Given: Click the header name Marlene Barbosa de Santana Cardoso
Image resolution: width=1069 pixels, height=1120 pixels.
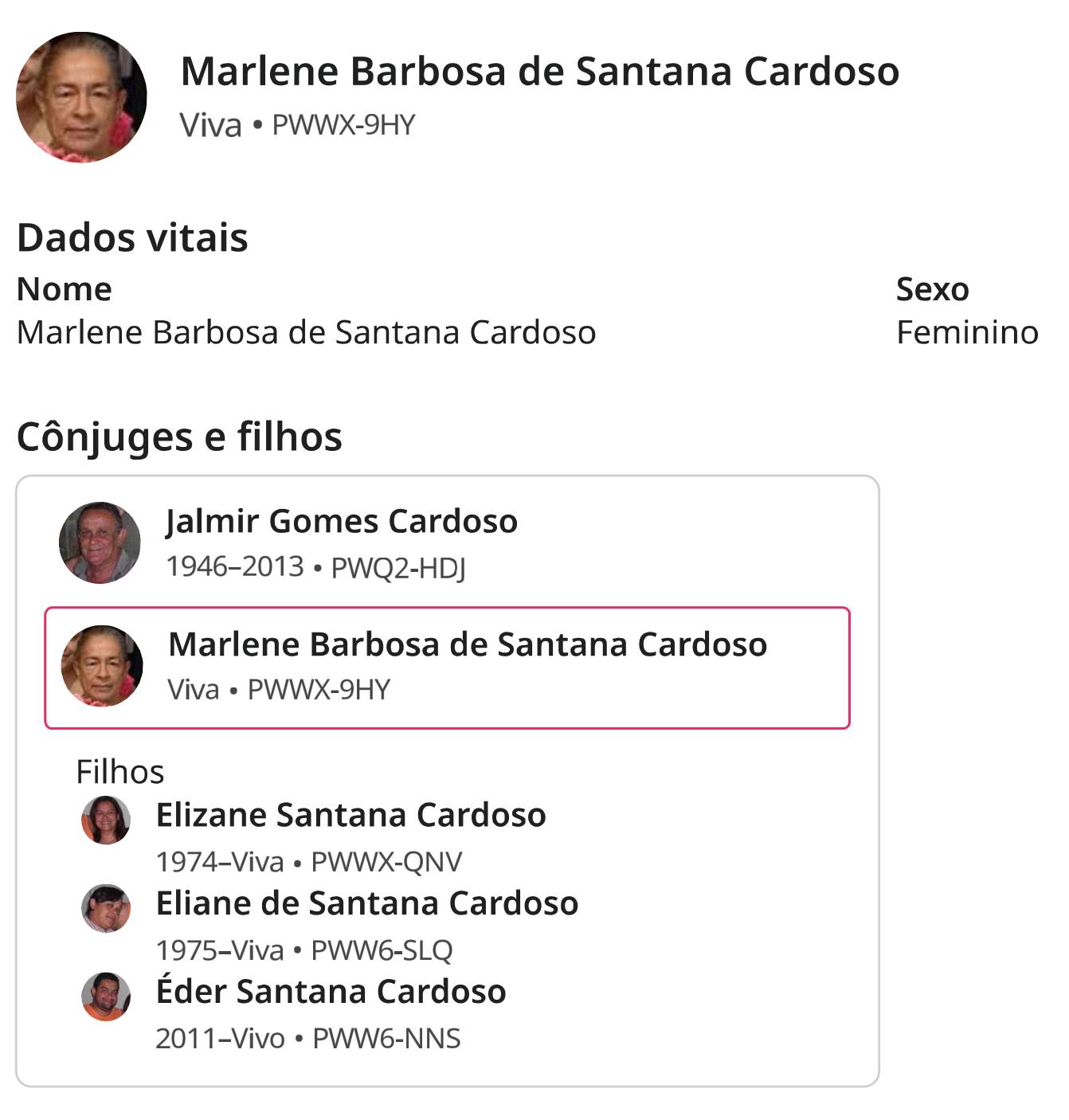Looking at the screenshot, I should [540, 71].
